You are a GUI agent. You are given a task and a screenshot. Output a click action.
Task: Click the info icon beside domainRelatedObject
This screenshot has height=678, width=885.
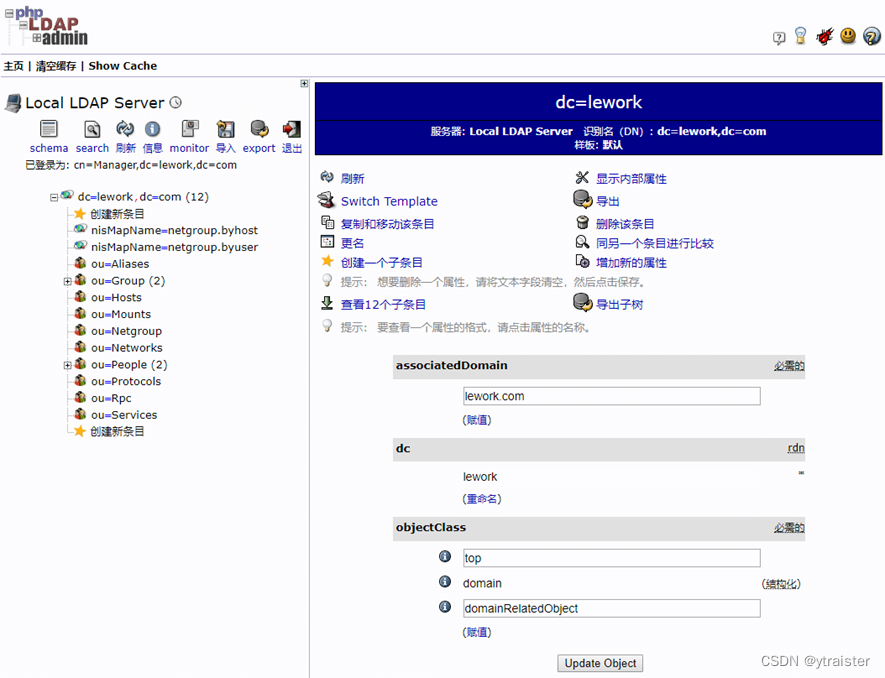coord(445,607)
